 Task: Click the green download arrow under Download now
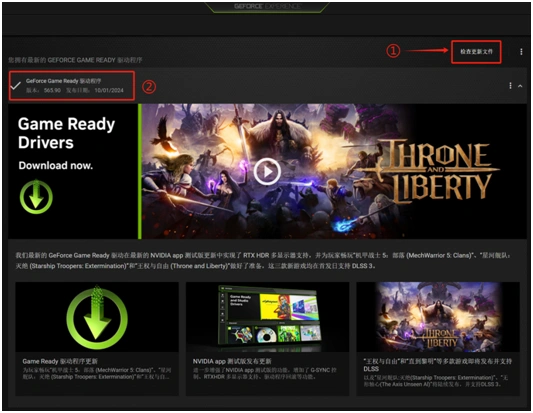click(x=36, y=197)
